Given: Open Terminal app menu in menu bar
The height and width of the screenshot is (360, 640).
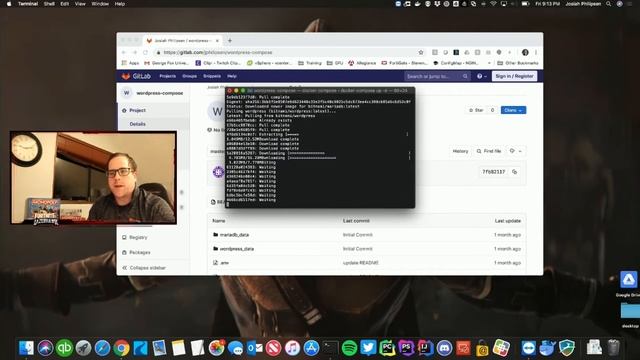Looking at the screenshot, I should (28, 4).
